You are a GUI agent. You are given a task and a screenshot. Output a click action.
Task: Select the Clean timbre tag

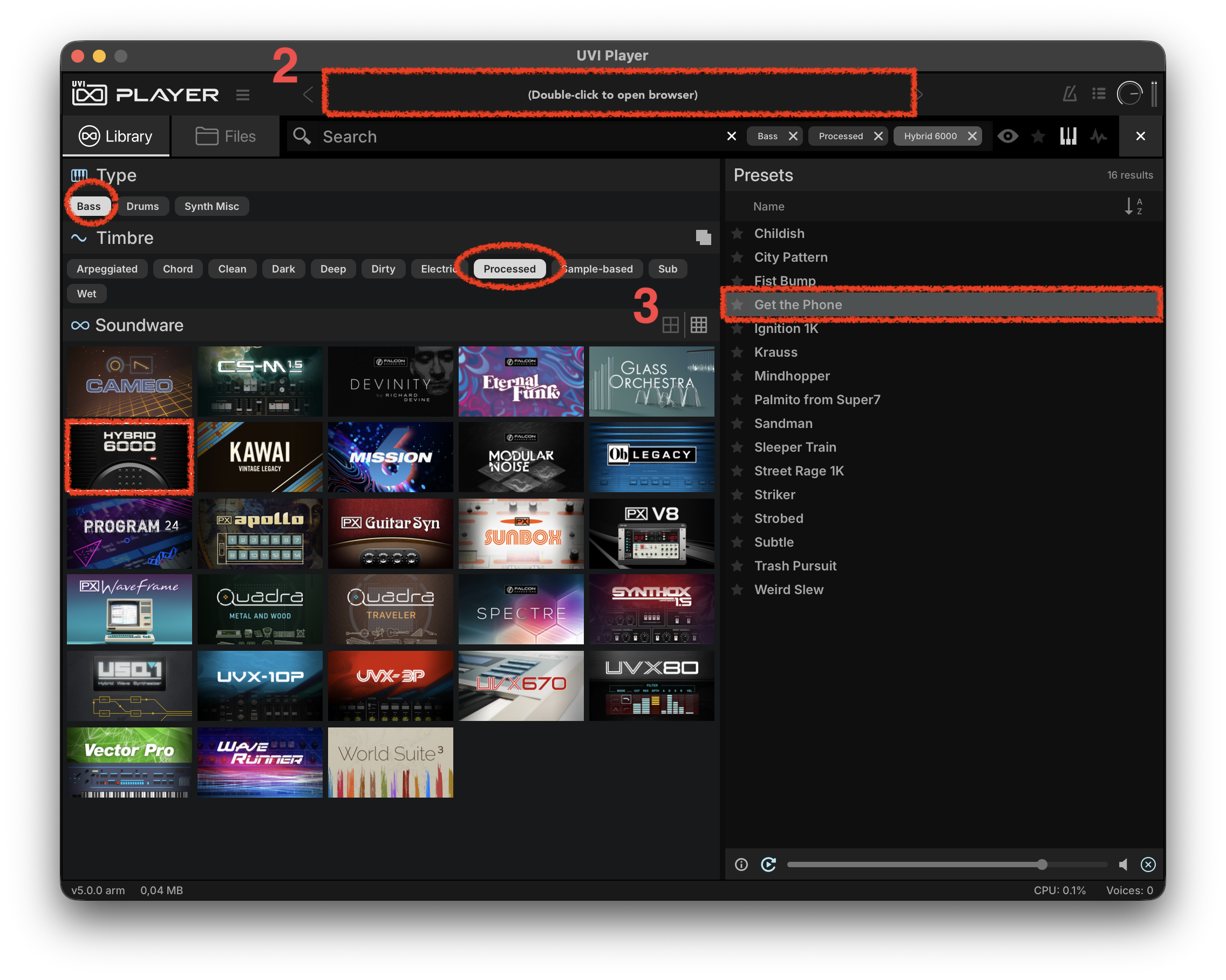[232, 269]
